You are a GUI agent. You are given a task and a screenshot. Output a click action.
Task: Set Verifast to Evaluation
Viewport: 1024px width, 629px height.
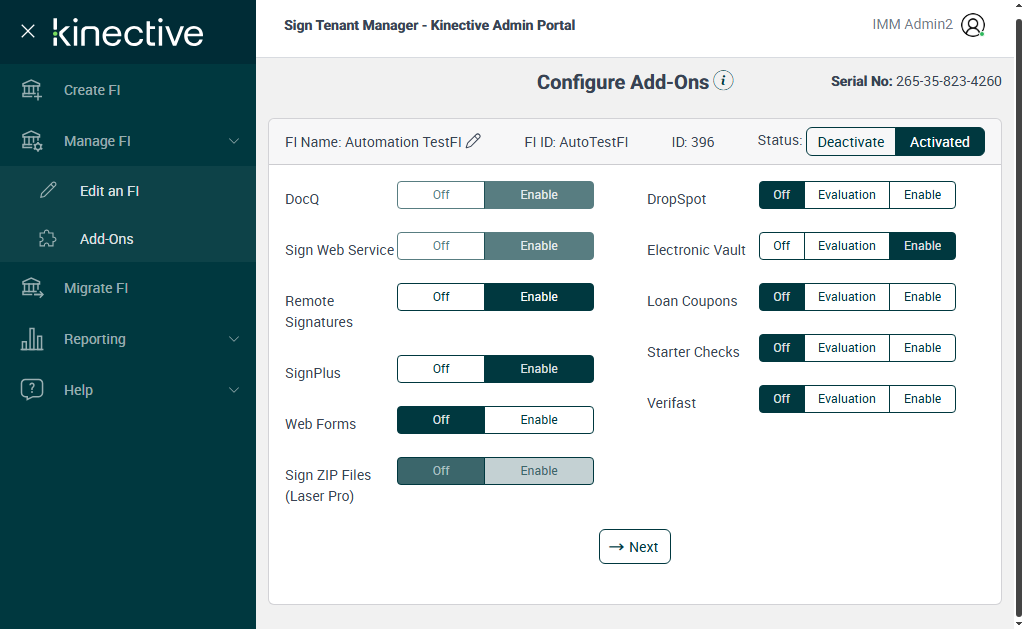[x=847, y=398]
